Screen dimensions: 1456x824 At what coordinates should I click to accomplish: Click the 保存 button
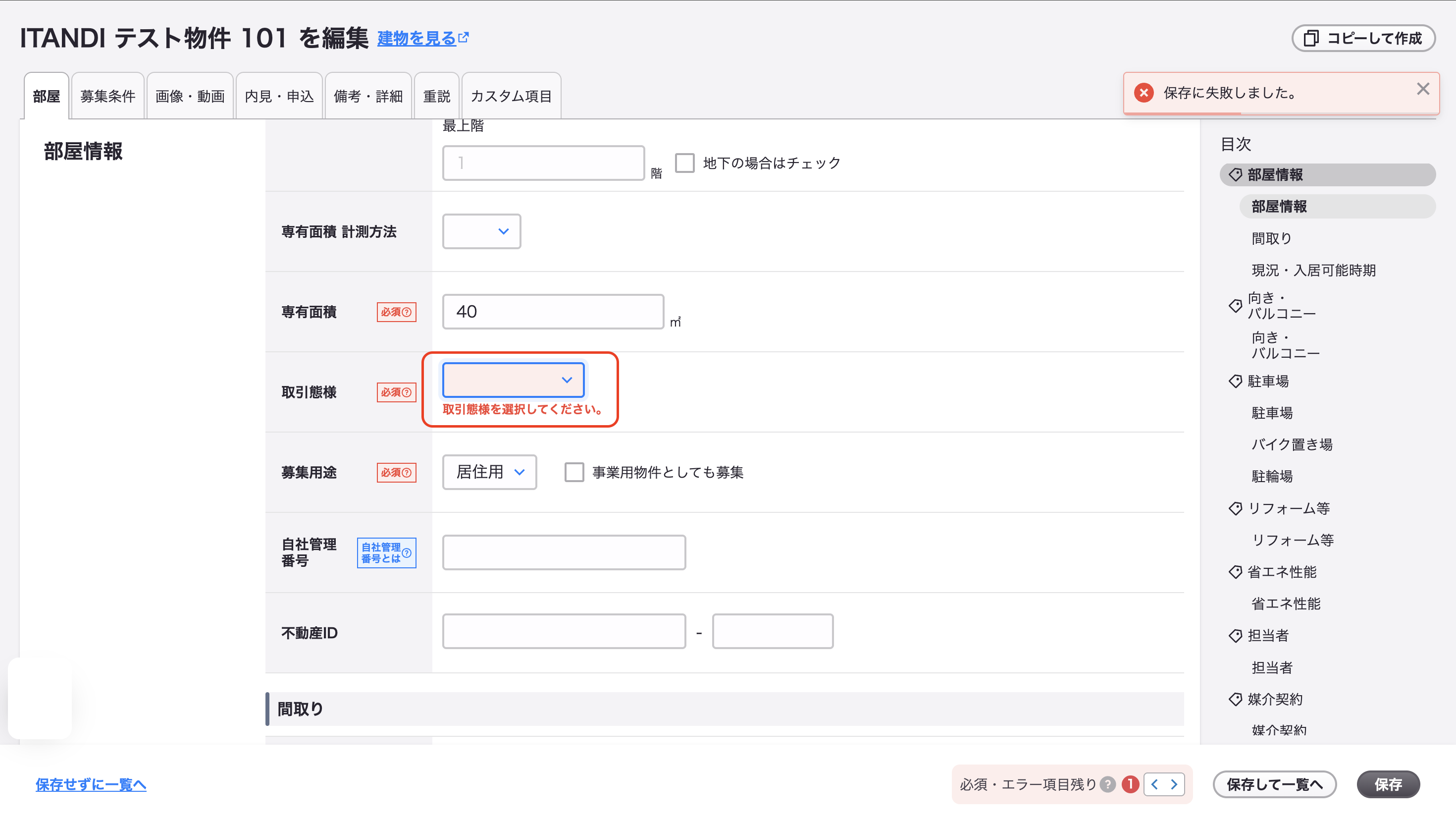pyautogui.click(x=1388, y=784)
